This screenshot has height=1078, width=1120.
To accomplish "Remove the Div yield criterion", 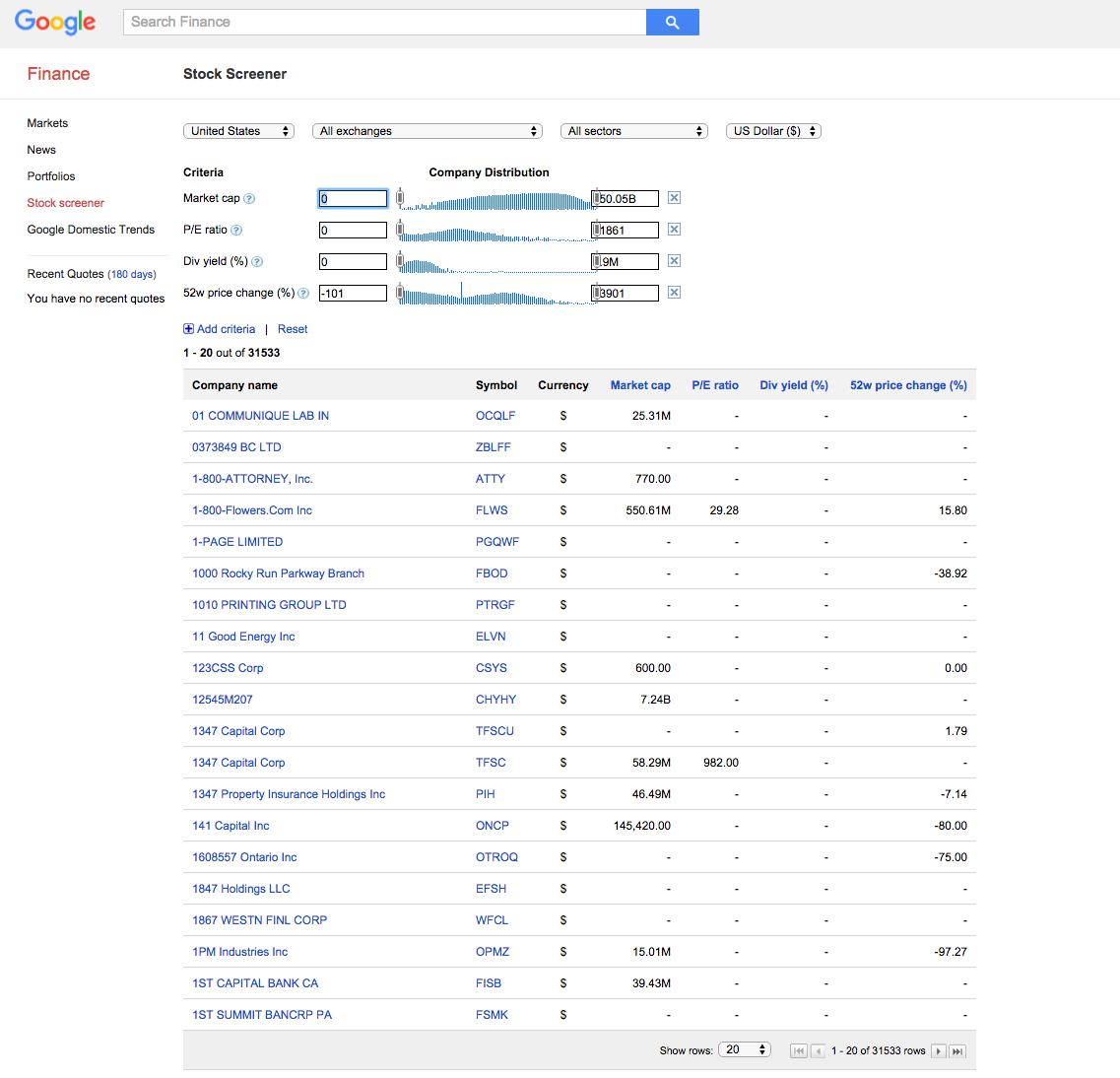I will coord(674,261).
